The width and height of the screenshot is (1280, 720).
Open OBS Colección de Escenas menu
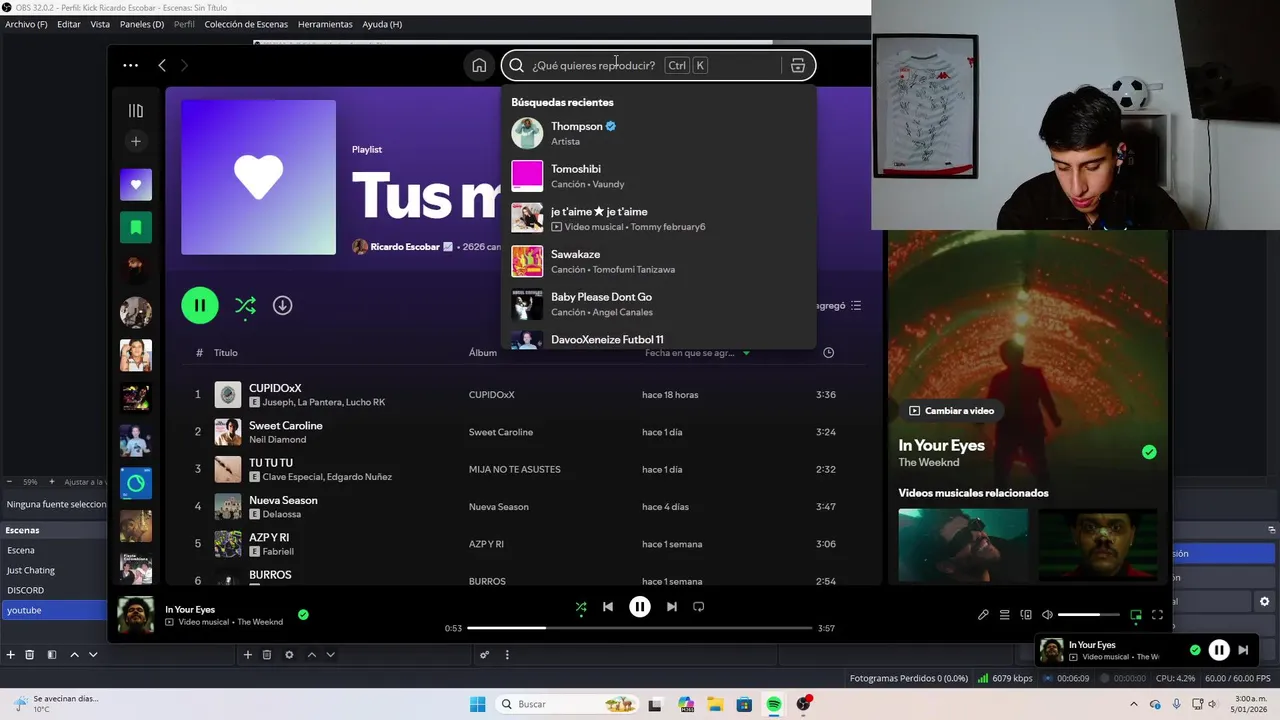(246, 24)
